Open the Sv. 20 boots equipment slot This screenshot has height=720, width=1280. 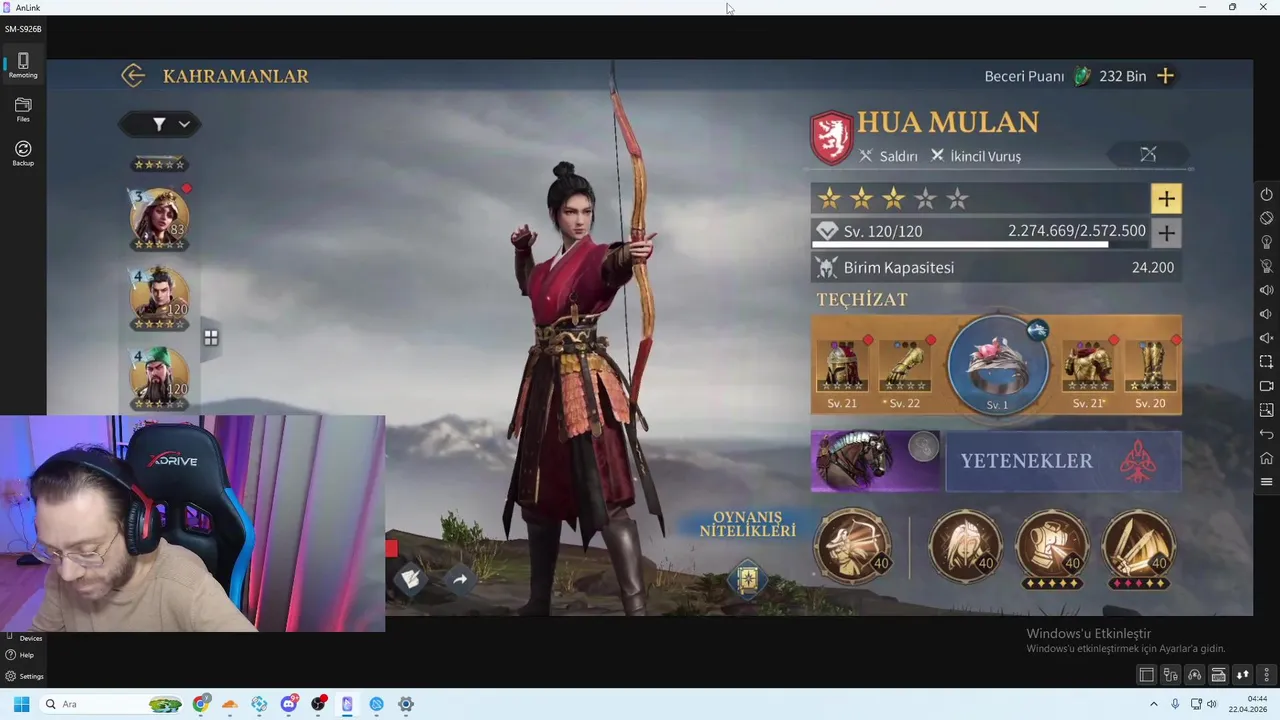tap(1150, 366)
